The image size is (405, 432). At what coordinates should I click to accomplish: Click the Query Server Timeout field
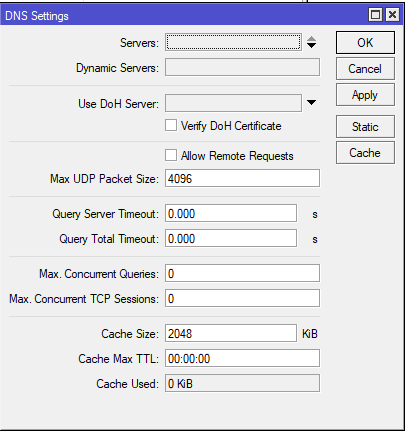click(x=231, y=213)
